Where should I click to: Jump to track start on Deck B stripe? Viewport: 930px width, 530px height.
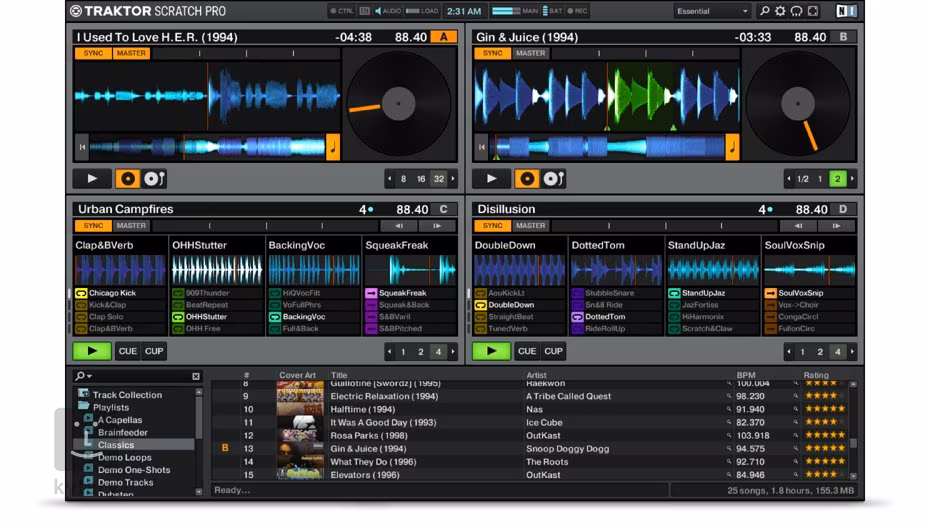click(x=483, y=148)
